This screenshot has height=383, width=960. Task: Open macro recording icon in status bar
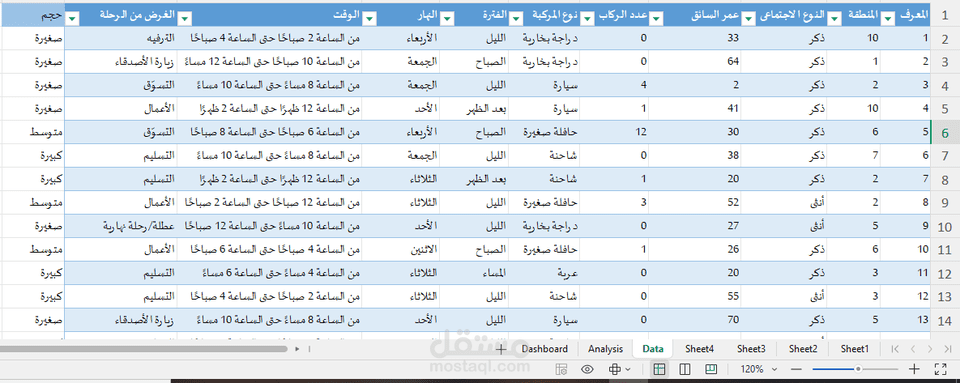click(x=561, y=369)
